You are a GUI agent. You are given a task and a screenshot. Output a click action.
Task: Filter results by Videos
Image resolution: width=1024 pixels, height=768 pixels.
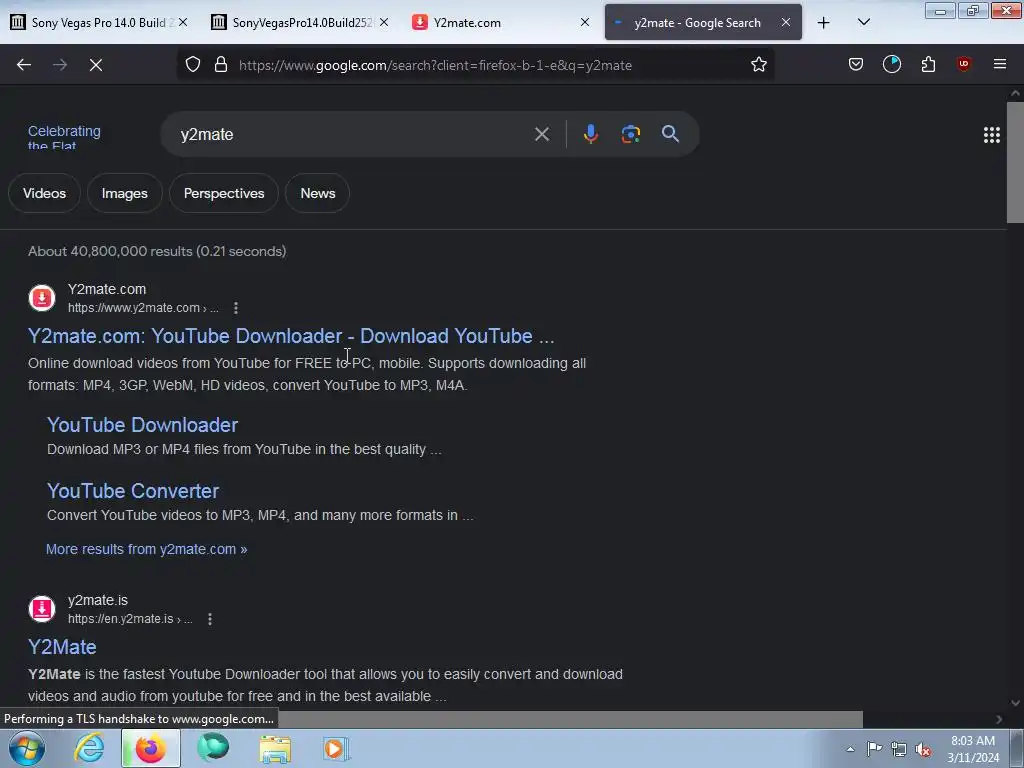pos(44,193)
